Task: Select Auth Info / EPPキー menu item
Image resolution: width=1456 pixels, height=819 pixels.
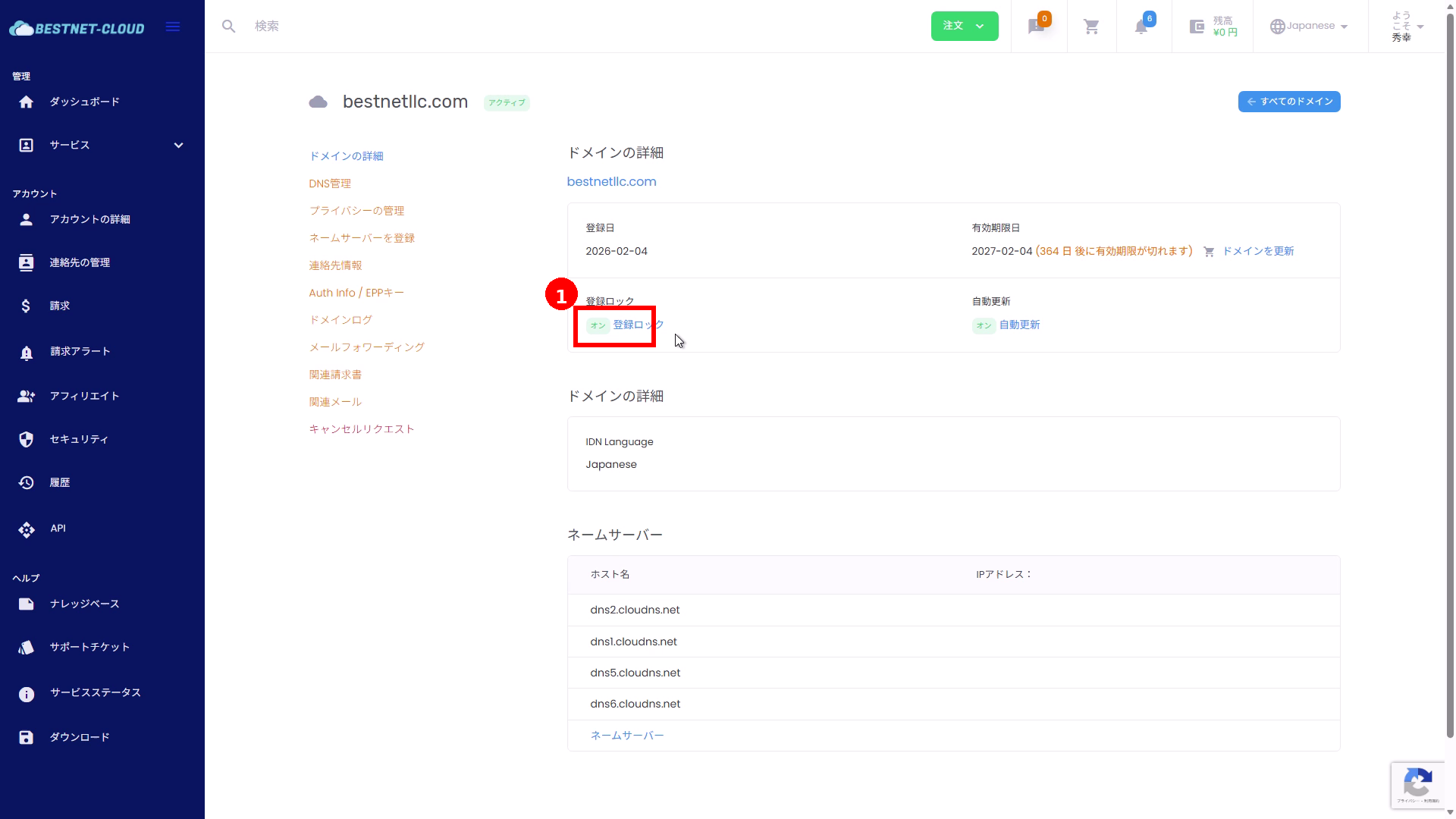Action: pos(356,293)
